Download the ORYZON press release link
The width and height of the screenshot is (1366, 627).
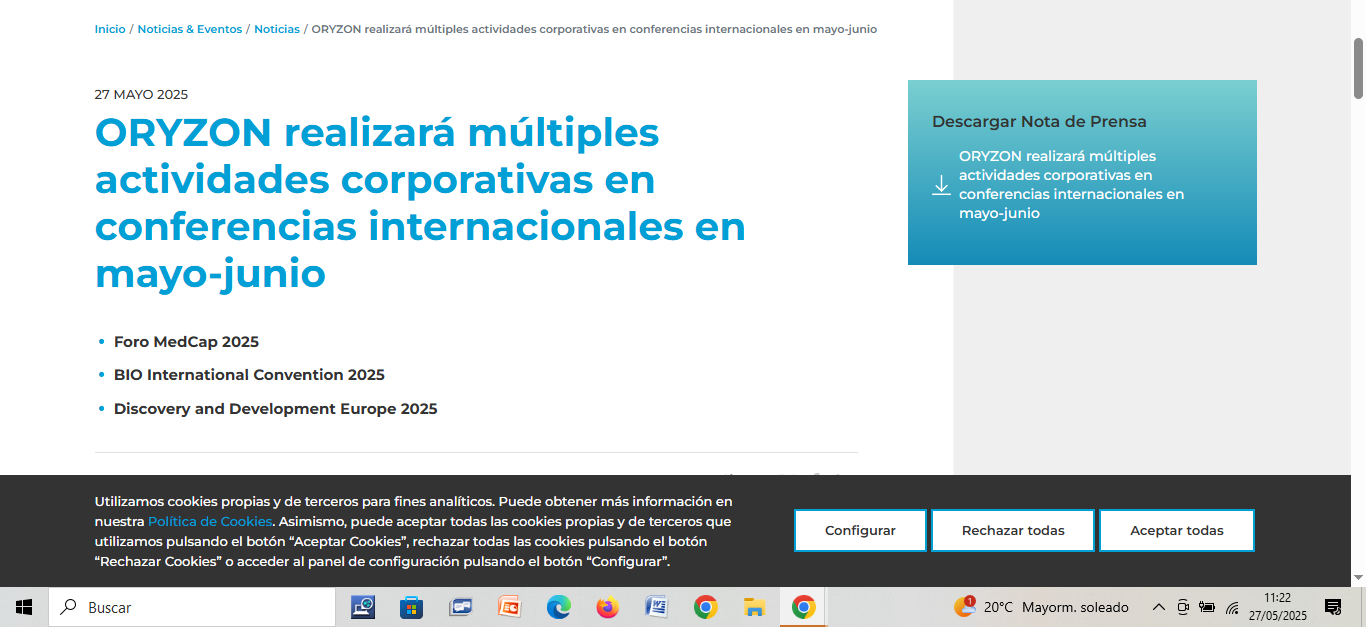pyautogui.click(x=1071, y=185)
